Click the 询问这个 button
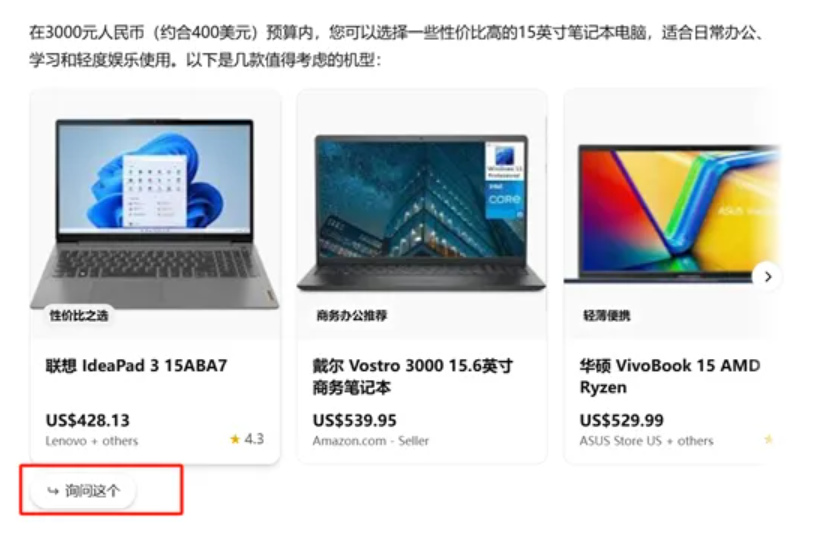The height and width of the screenshot is (535, 817). pos(83,491)
